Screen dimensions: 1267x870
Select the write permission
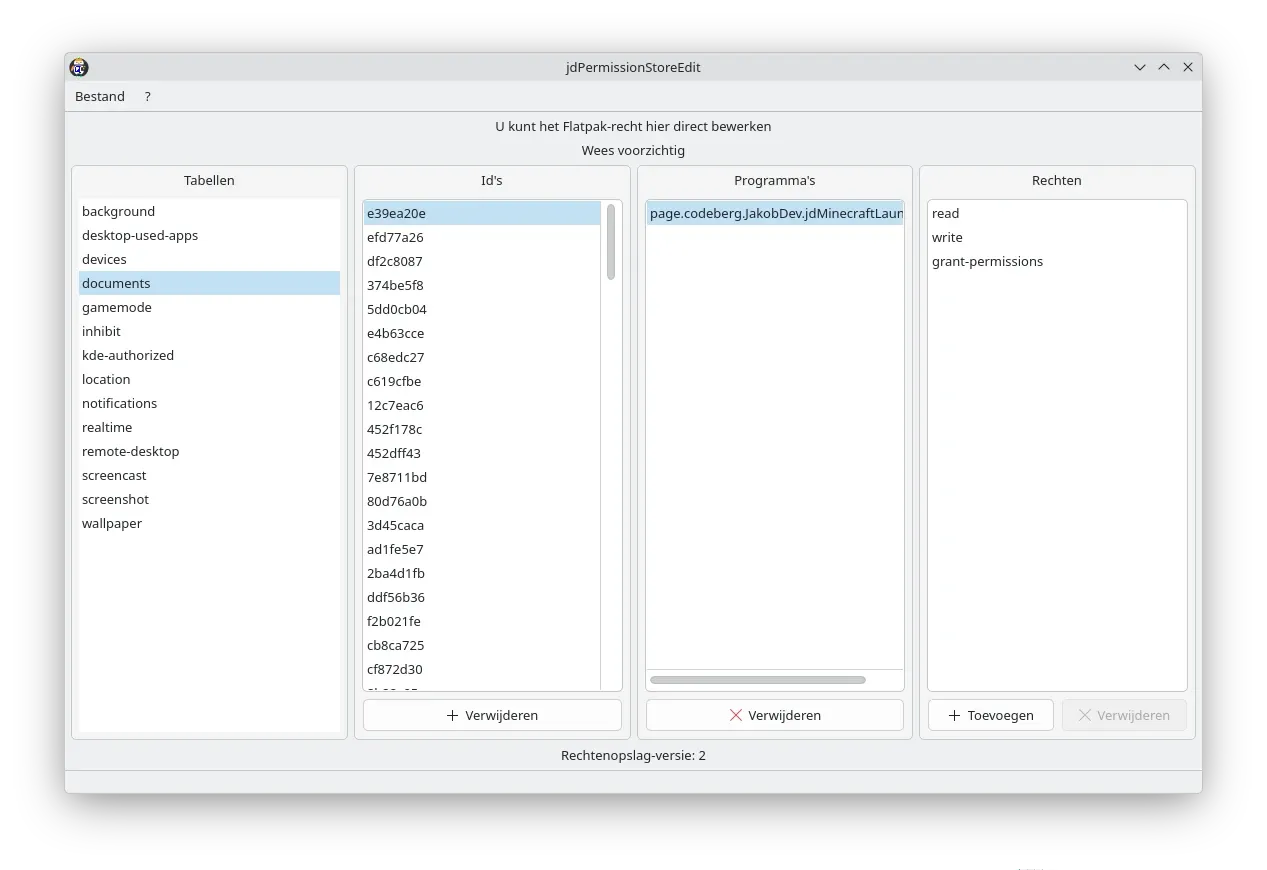point(1057,237)
